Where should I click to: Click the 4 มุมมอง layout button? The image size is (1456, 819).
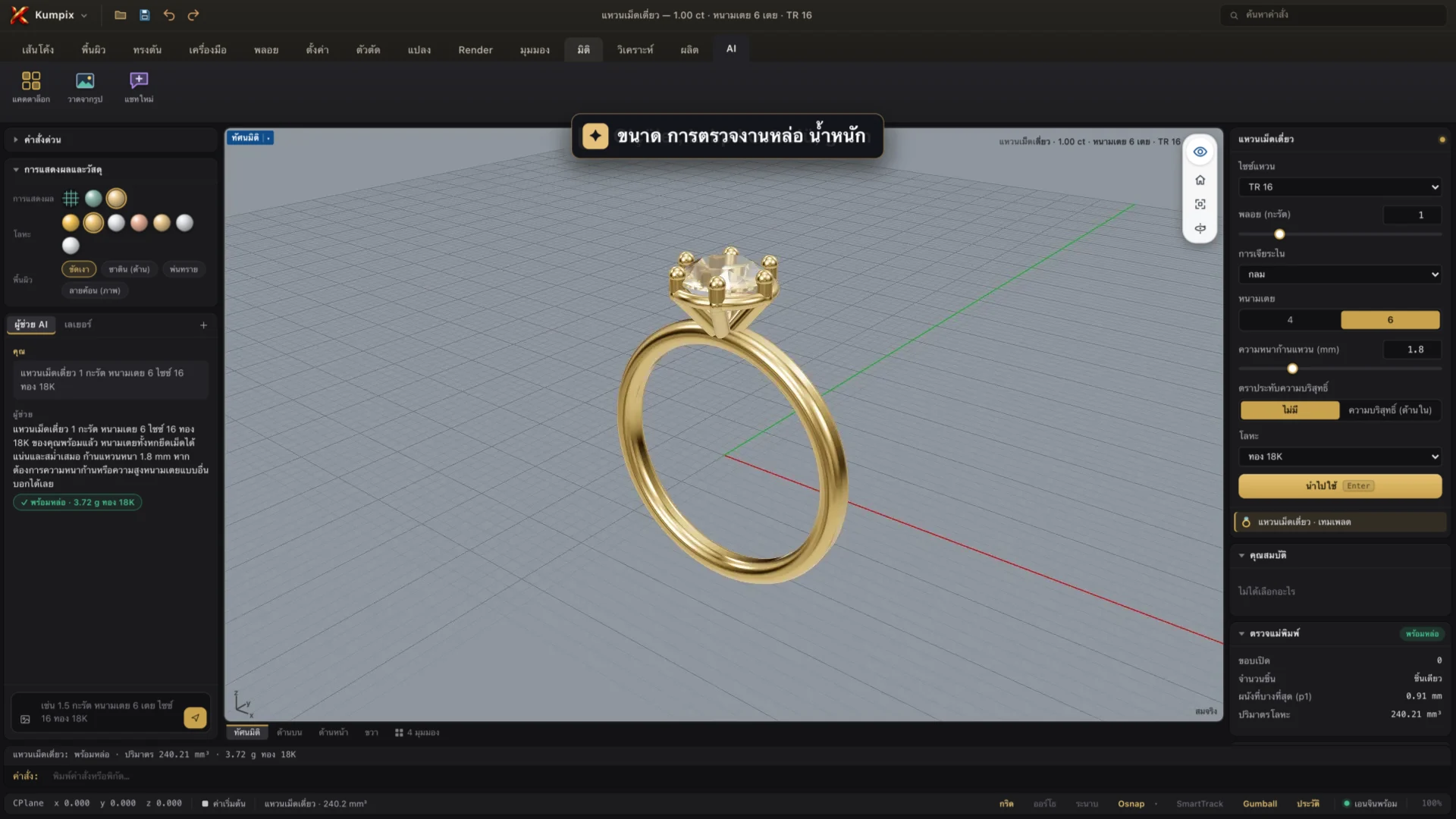pyautogui.click(x=417, y=733)
